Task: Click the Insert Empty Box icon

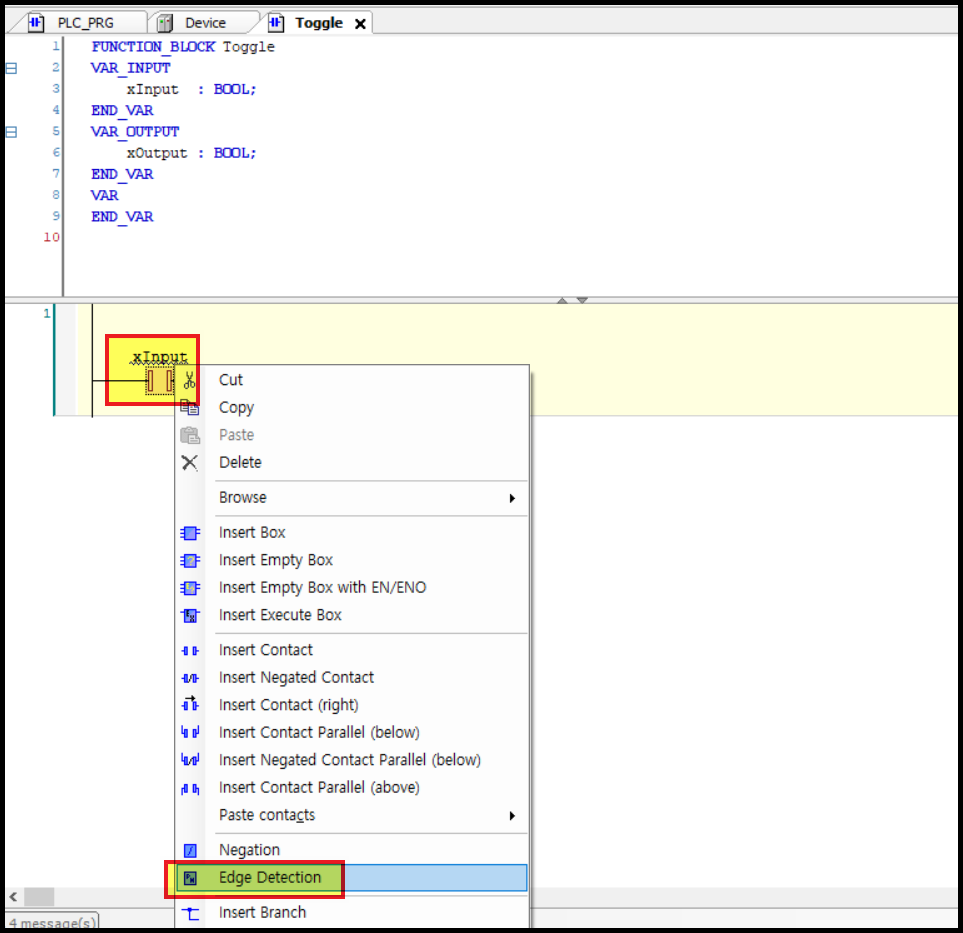Action: point(190,560)
